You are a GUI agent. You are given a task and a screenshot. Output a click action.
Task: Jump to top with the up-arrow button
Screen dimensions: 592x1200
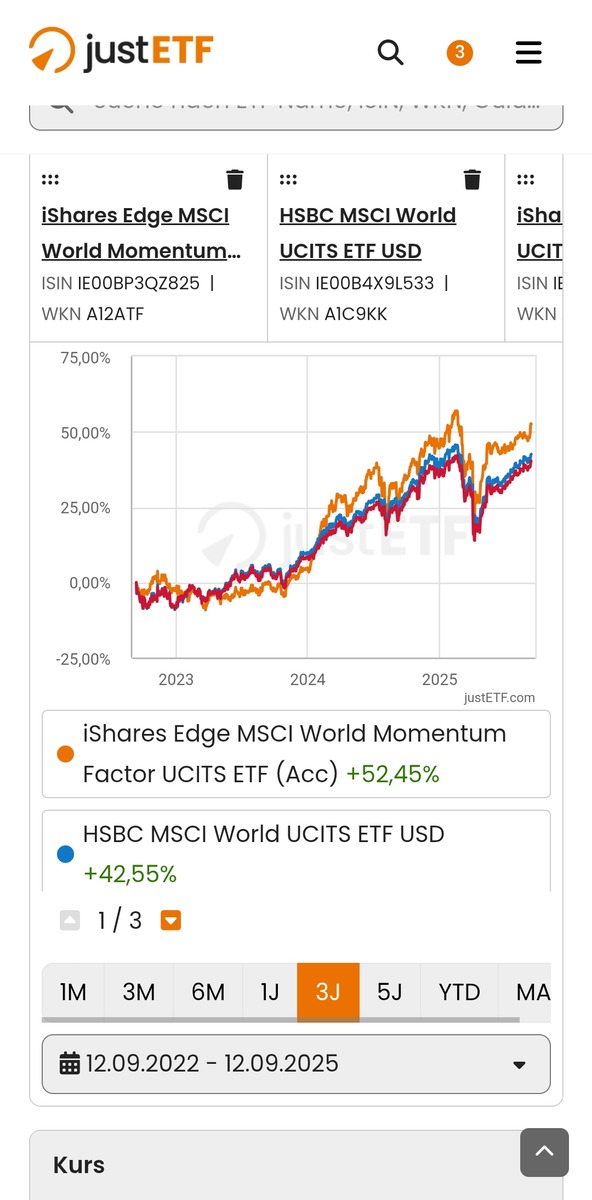[x=544, y=1152]
